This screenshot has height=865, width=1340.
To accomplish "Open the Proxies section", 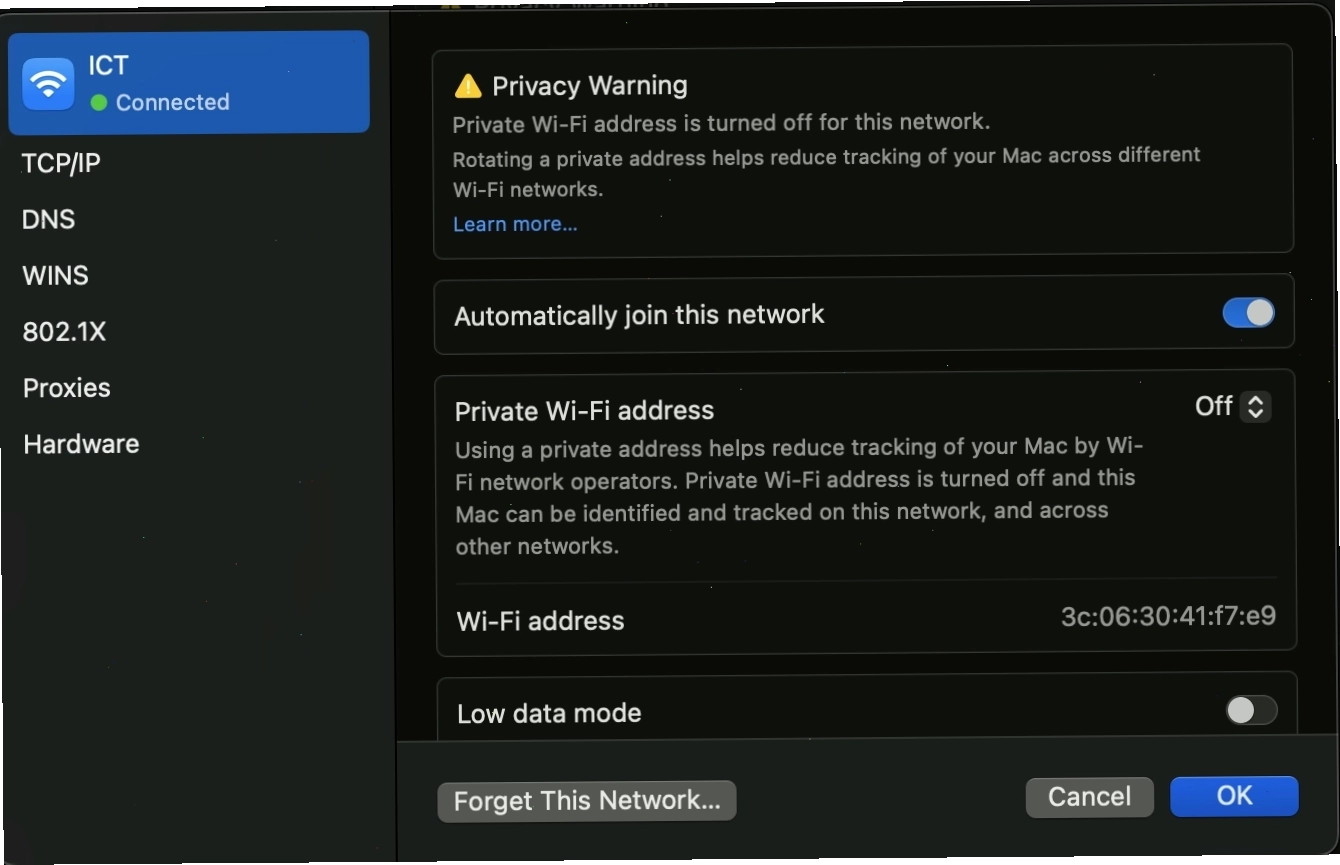I will click(x=67, y=388).
